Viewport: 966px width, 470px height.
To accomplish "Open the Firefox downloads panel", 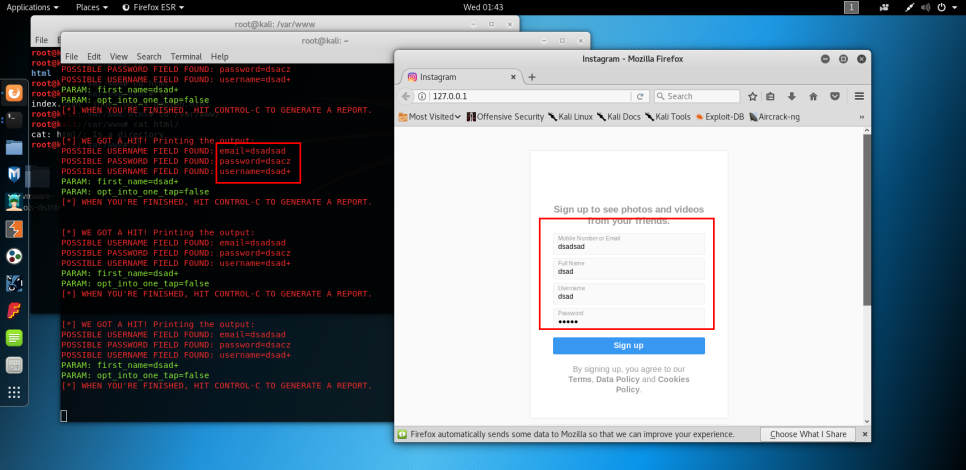I will click(x=792, y=97).
